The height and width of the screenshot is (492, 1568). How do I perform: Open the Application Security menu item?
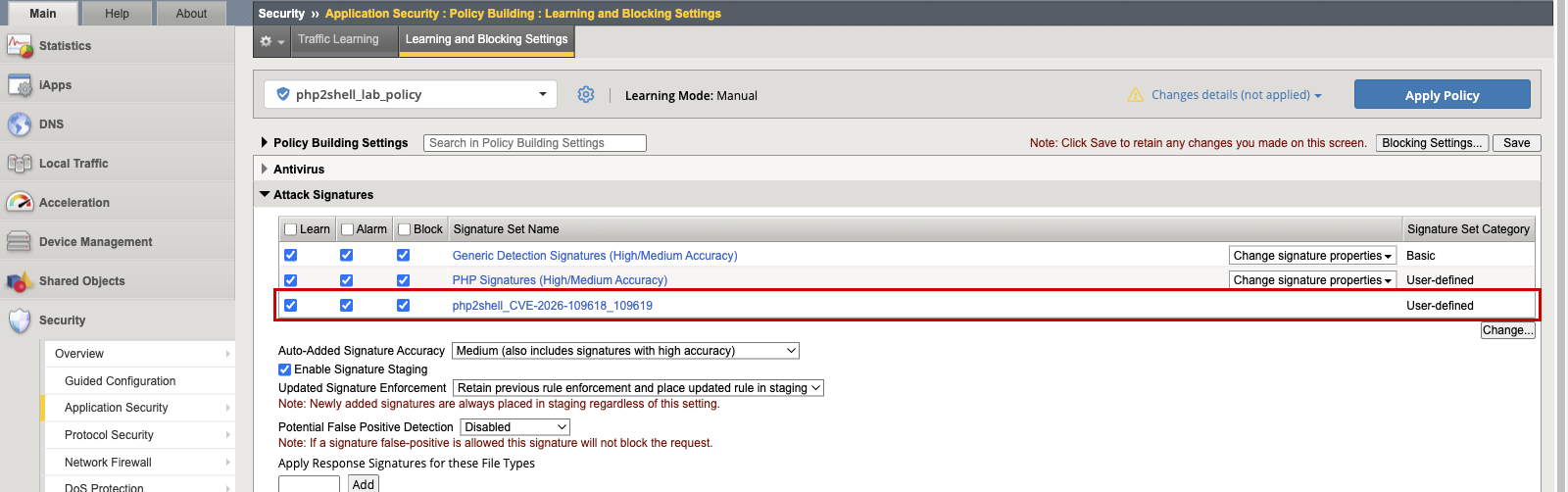tap(139, 408)
